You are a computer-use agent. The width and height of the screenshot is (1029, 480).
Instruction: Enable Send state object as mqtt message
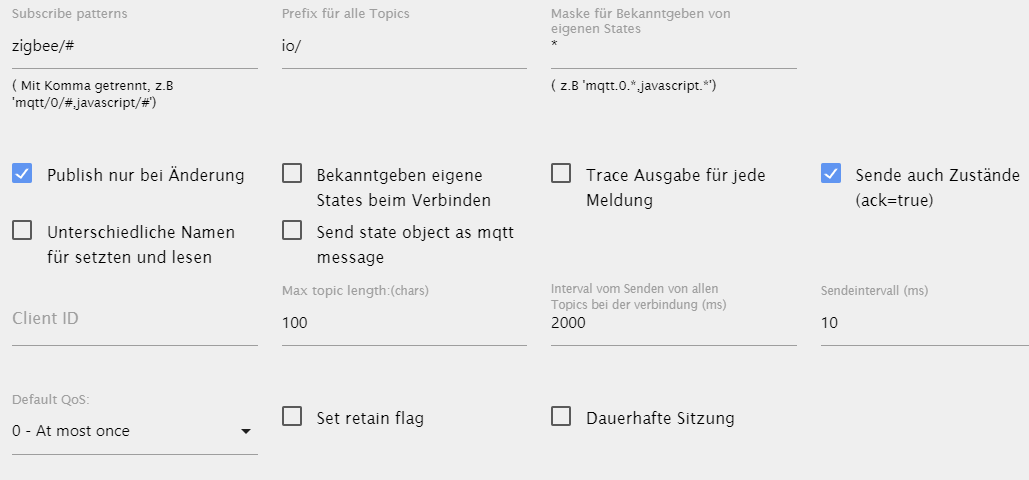pos(291,230)
